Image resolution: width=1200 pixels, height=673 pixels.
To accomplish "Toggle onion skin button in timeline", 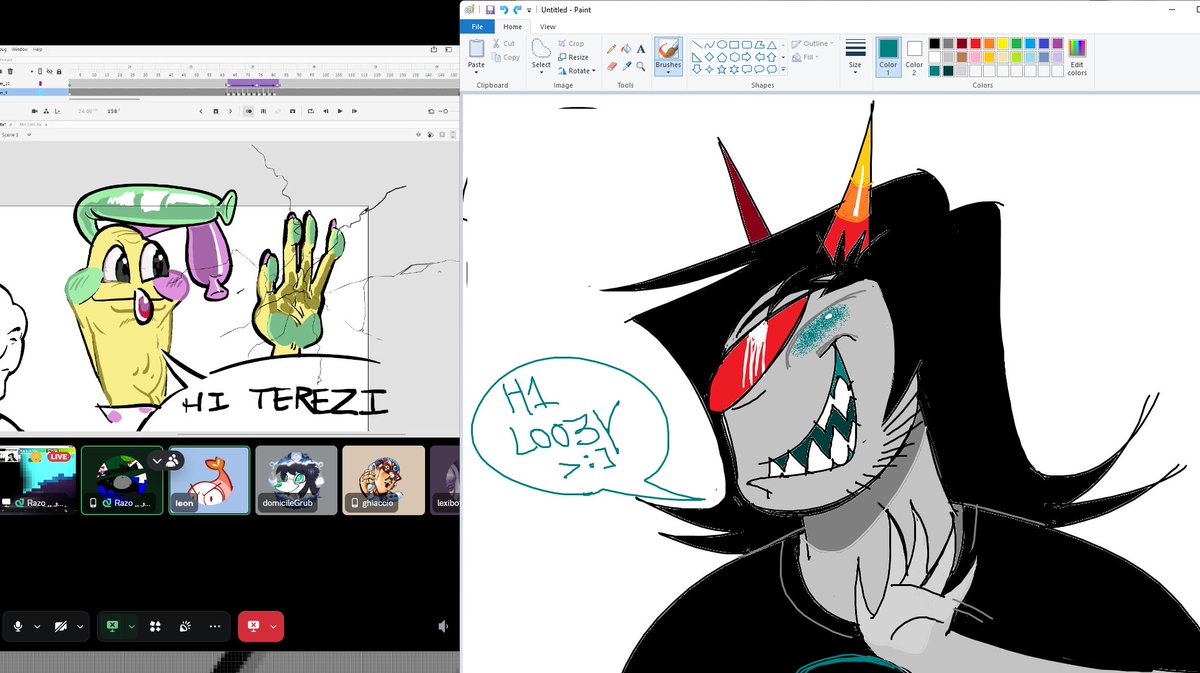I will point(249,111).
